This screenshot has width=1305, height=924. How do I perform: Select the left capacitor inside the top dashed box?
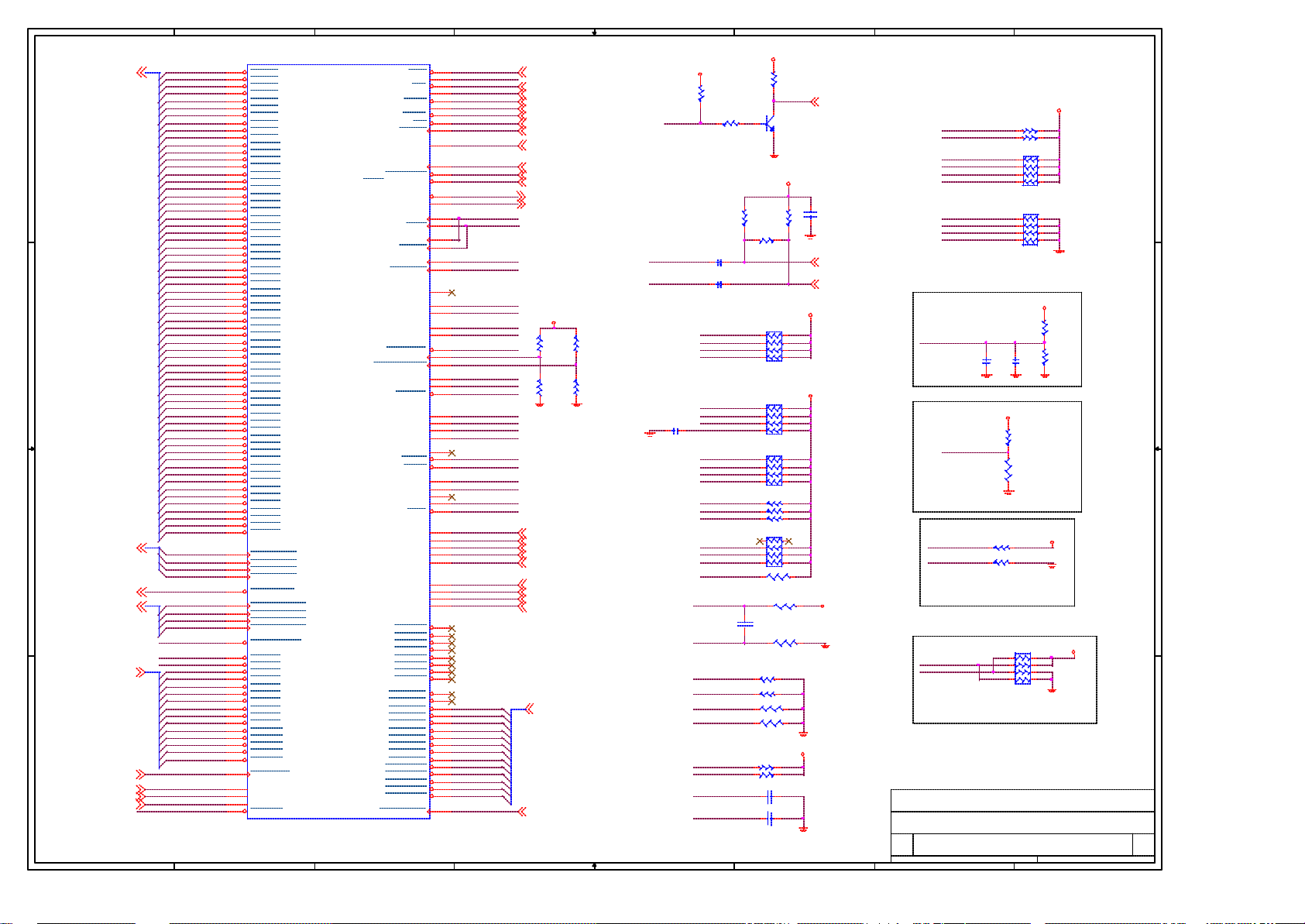(986, 362)
